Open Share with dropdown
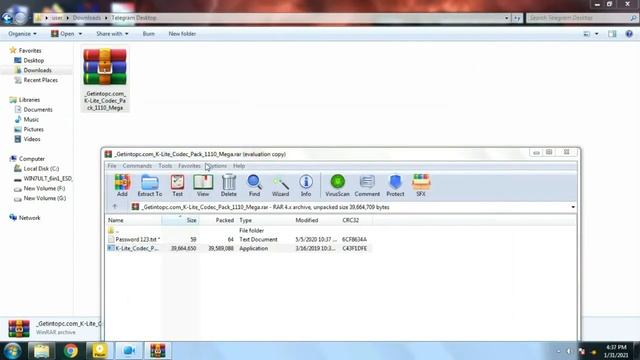The image size is (640, 360). [112, 34]
